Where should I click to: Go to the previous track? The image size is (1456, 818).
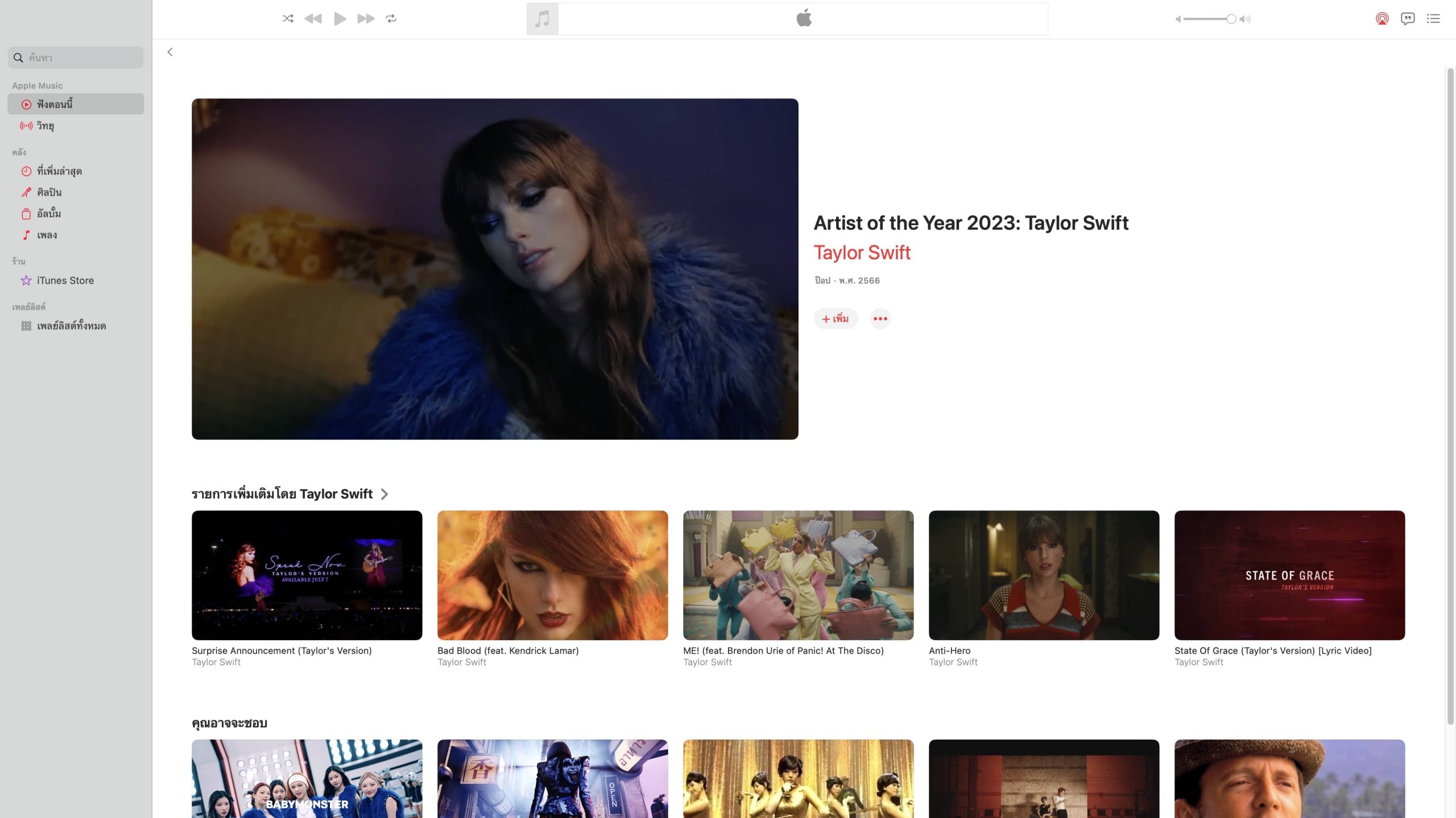point(313,19)
